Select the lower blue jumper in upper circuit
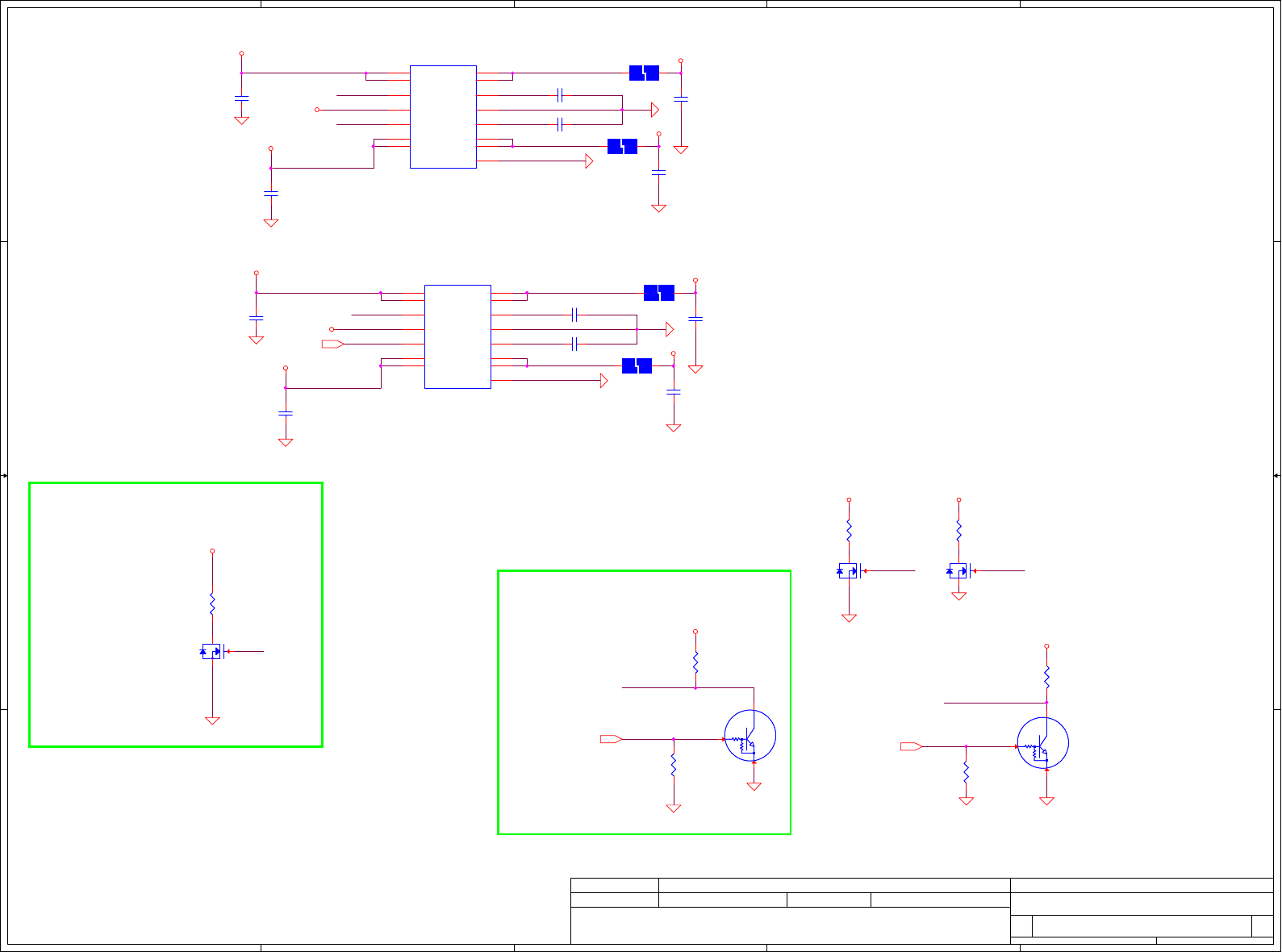This screenshot has height=952, width=1282. coord(622,146)
